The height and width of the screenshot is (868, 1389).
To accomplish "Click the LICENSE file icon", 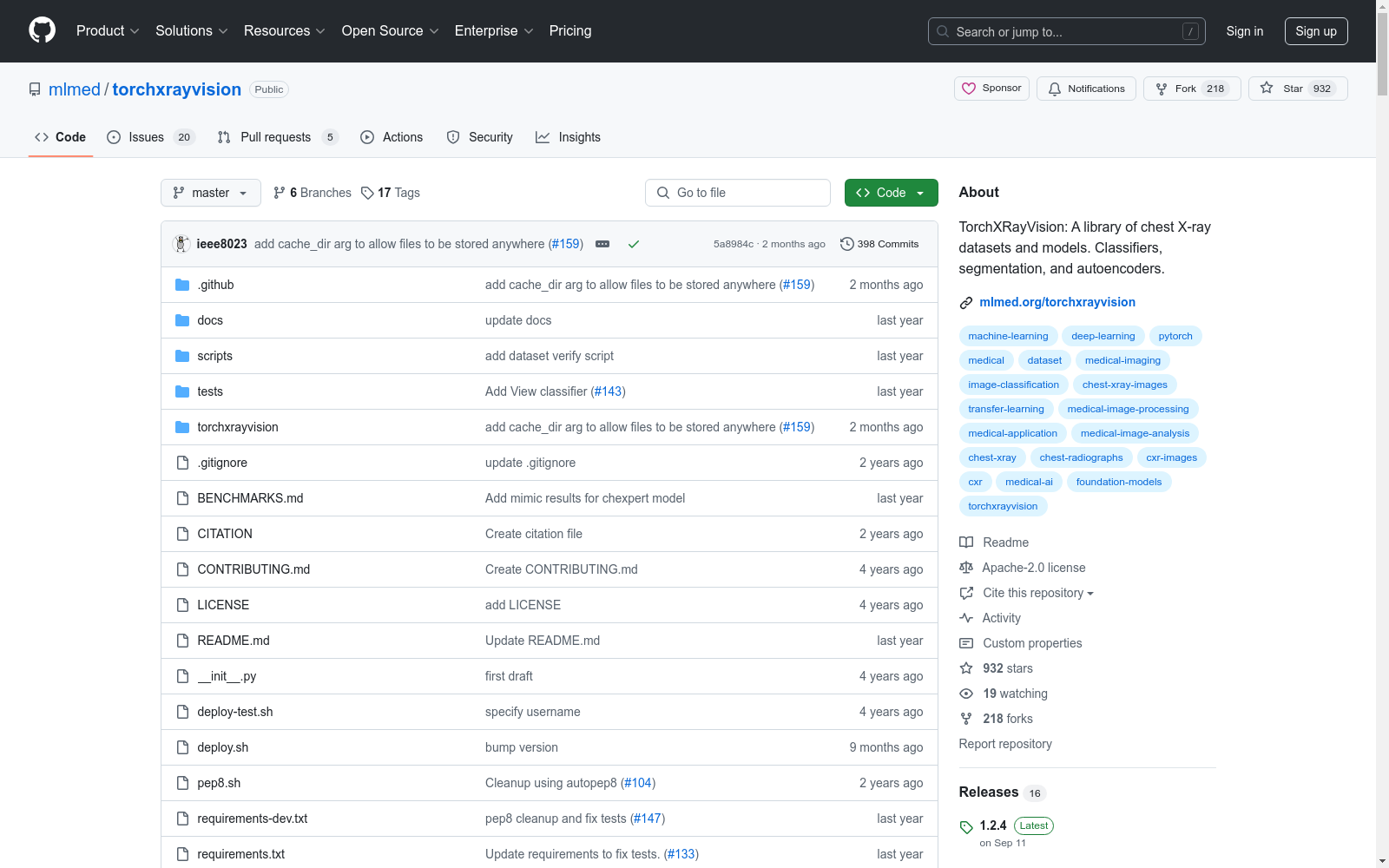I will (182, 605).
